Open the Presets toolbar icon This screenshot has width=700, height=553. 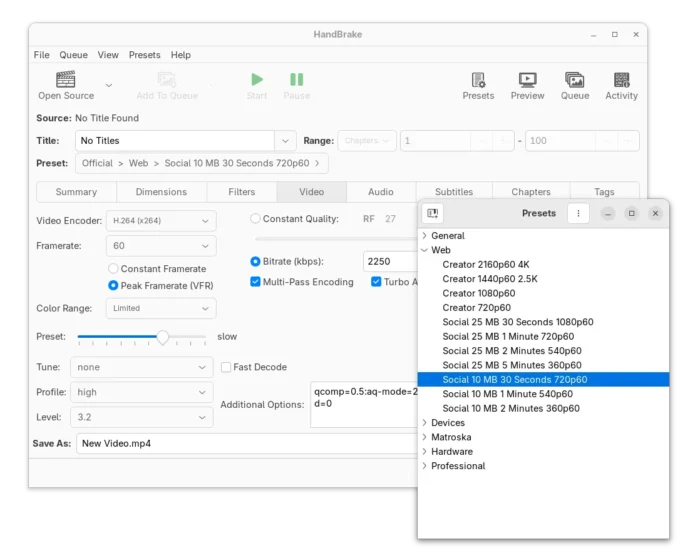pyautogui.click(x=478, y=80)
